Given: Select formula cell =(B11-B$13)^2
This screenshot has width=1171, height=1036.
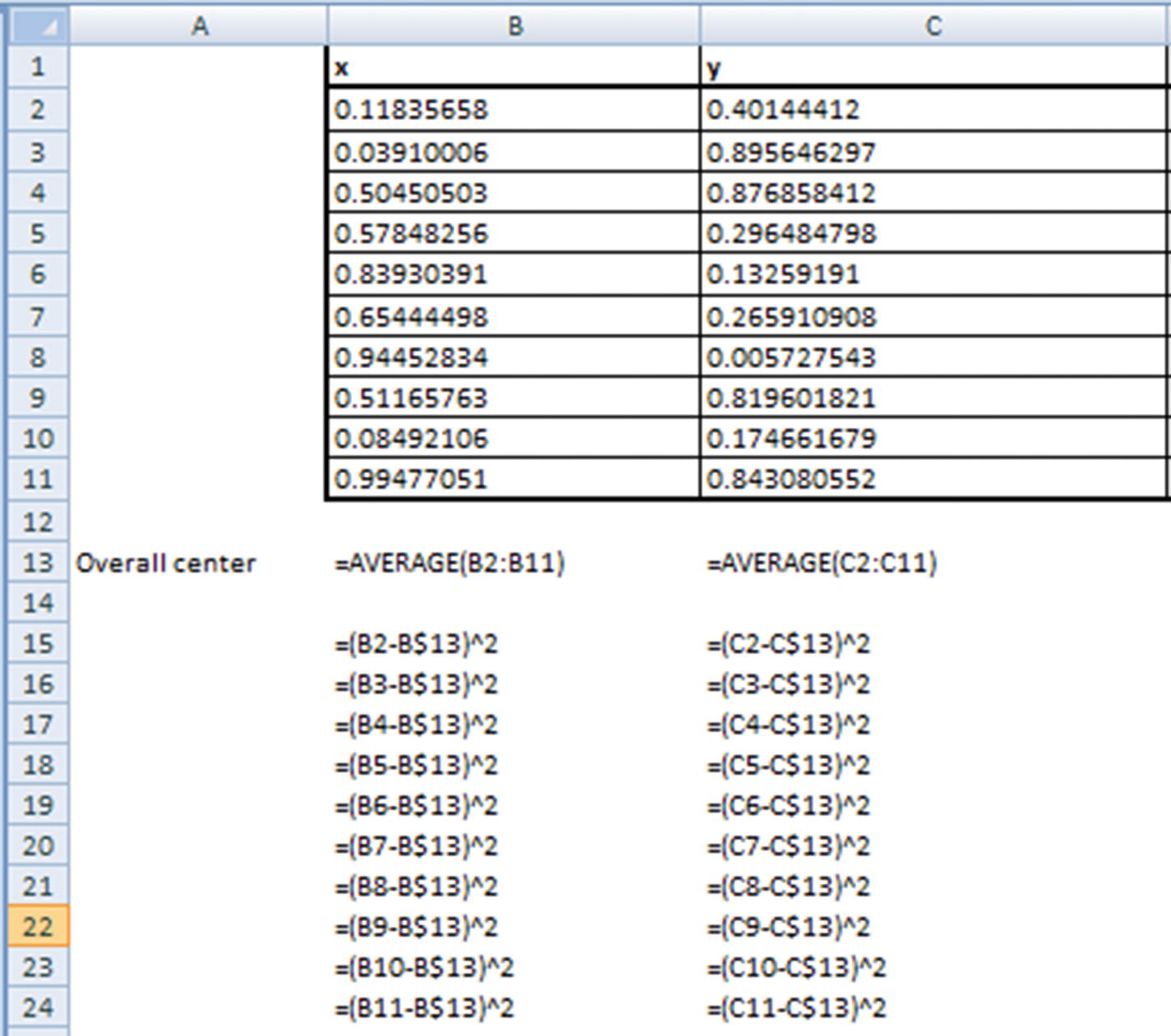Looking at the screenshot, I should pos(514,1007).
